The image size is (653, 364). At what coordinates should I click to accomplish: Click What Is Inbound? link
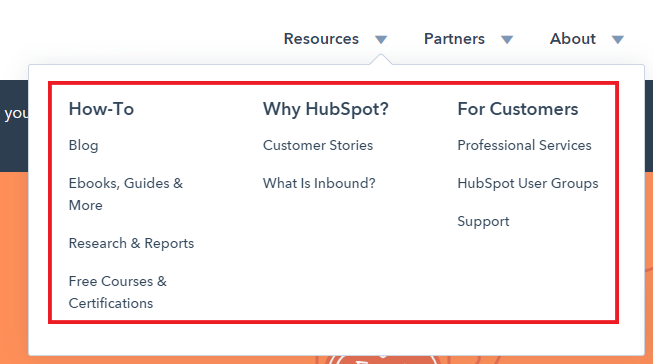coord(319,183)
